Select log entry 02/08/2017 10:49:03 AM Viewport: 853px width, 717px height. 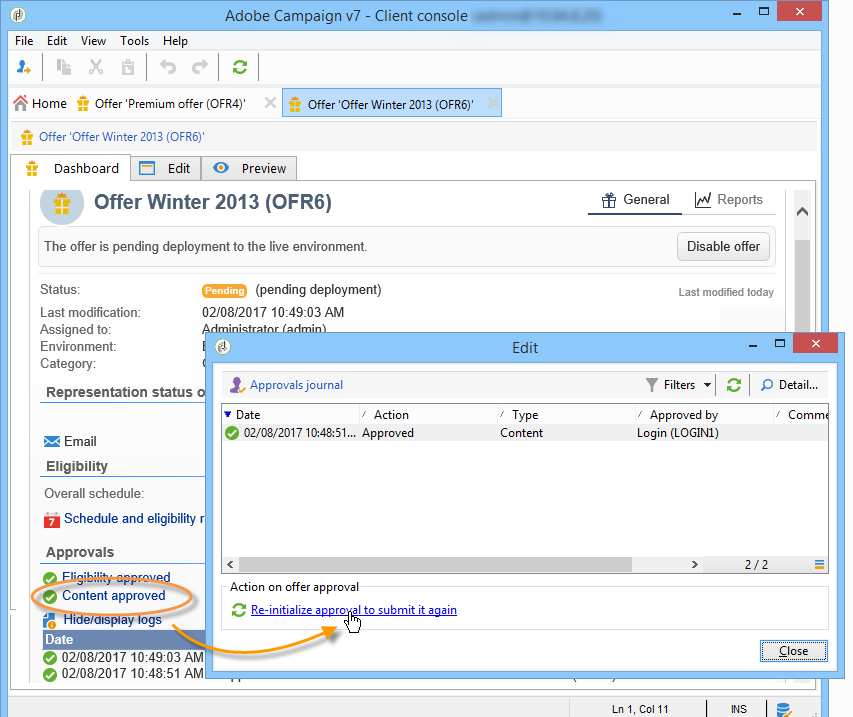pos(125,657)
